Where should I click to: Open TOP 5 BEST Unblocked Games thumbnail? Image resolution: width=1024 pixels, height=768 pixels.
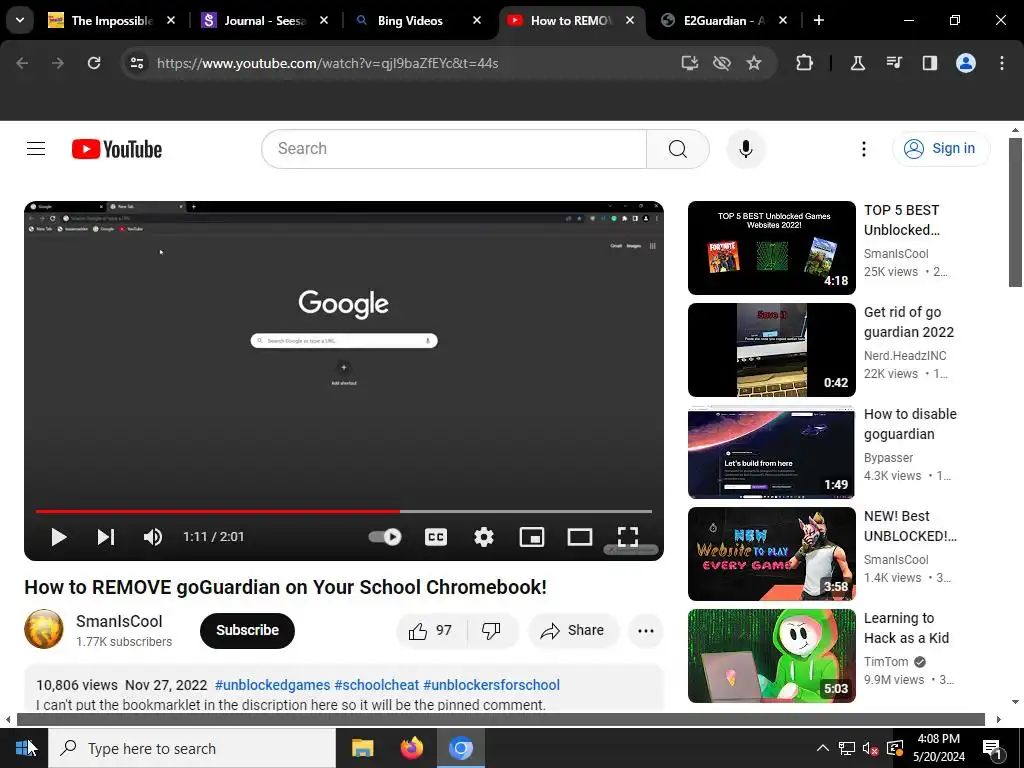771,248
